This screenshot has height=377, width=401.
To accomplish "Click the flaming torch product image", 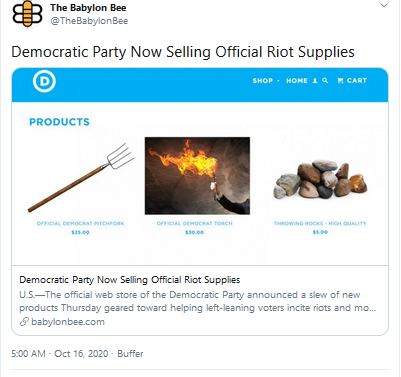I will point(197,176).
